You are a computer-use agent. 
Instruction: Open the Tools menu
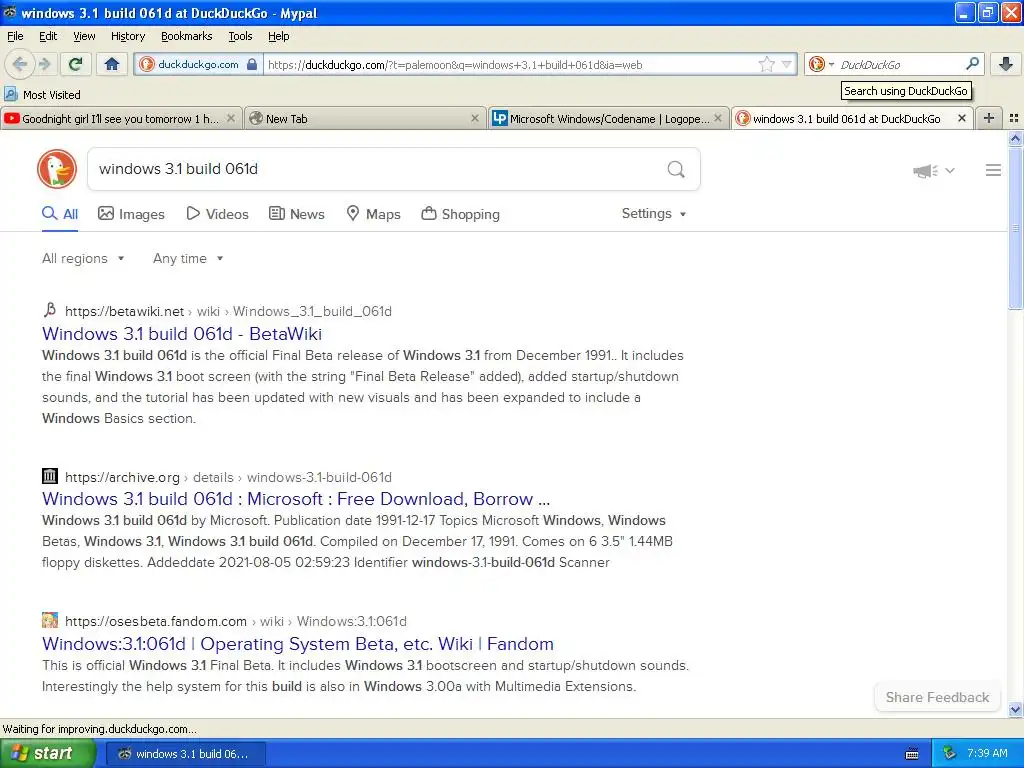pos(240,36)
